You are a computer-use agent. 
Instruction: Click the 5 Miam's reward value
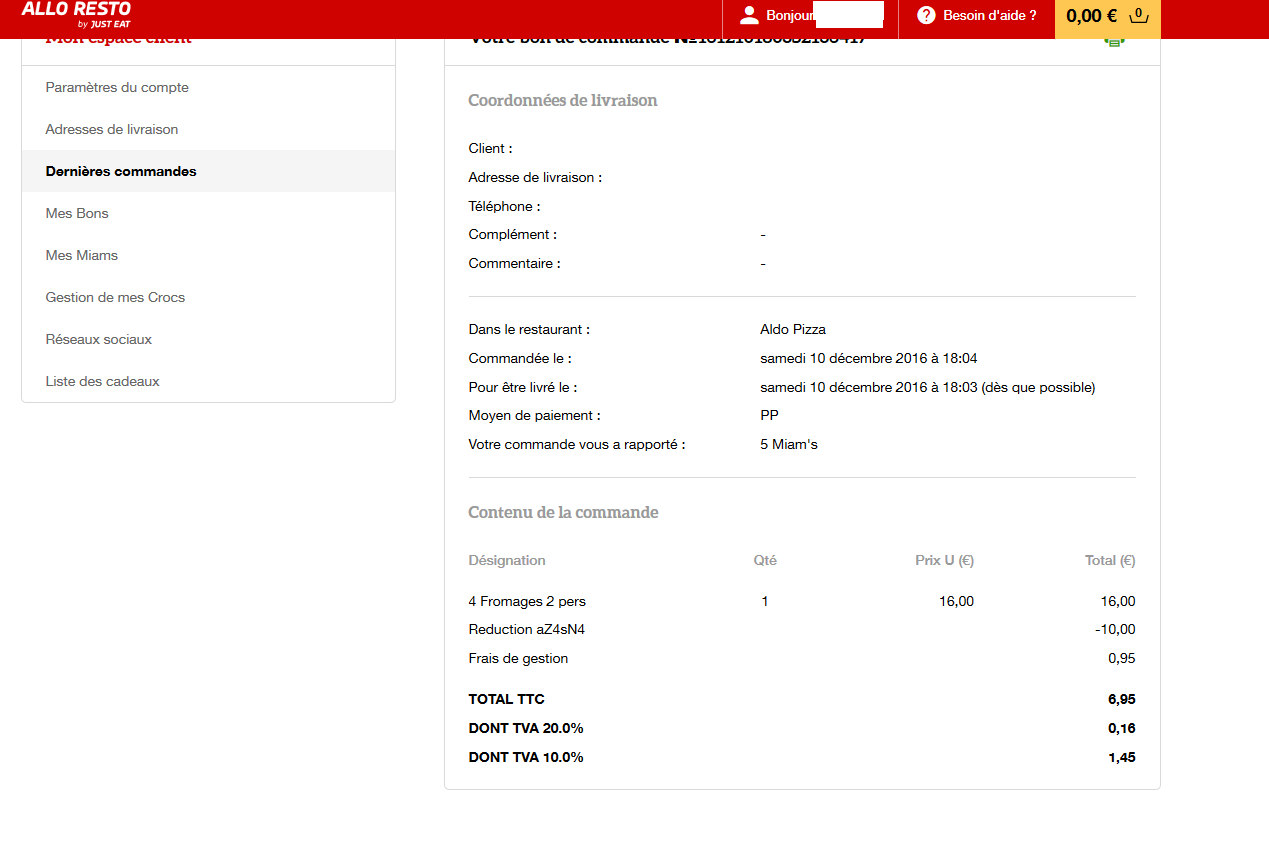point(789,445)
